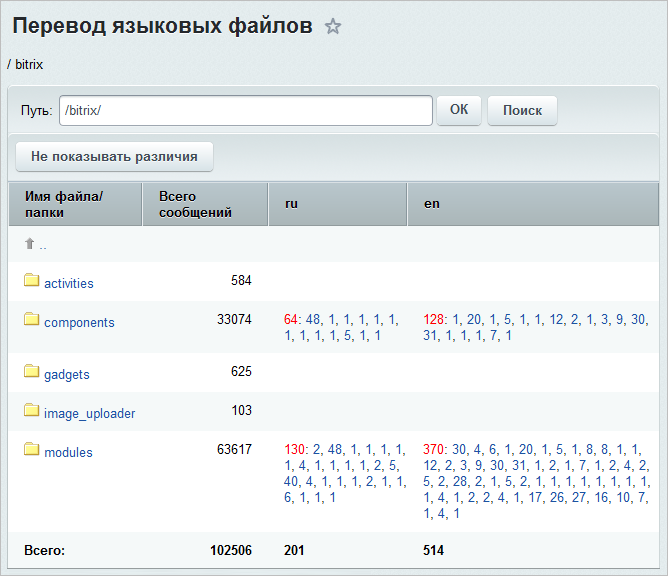Click the components folder icon
This screenshot has width=668, height=576.
[32, 319]
